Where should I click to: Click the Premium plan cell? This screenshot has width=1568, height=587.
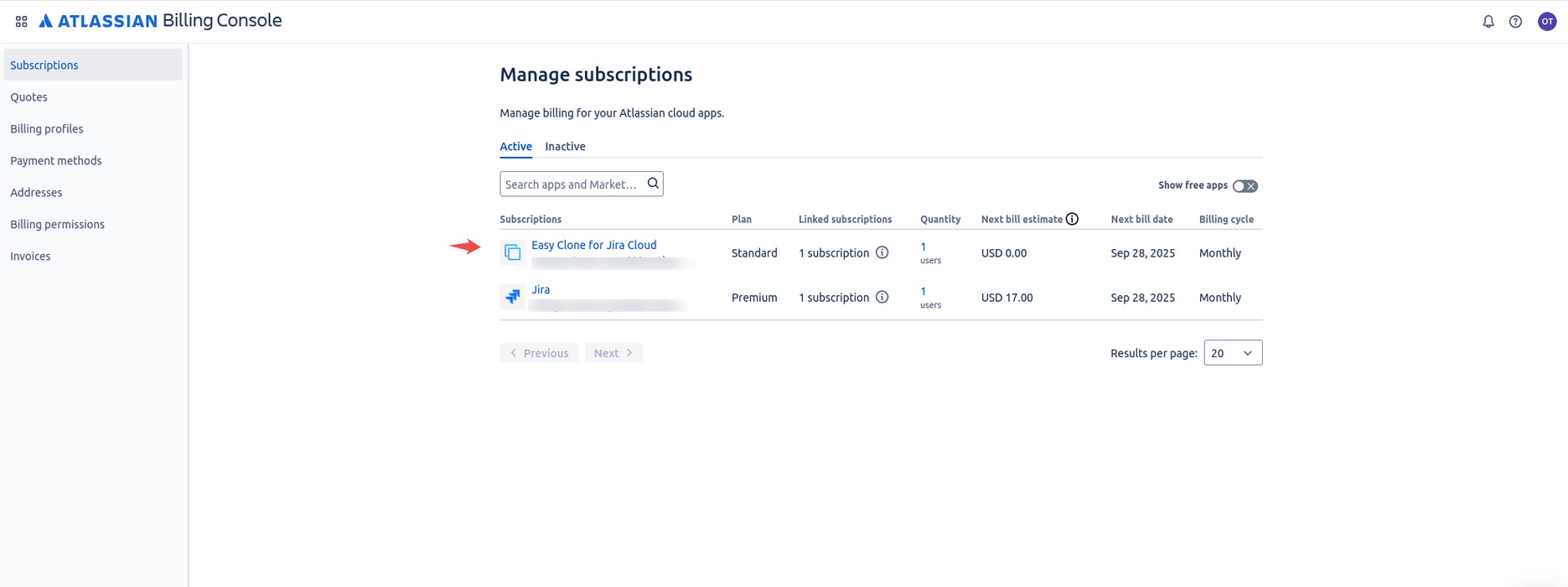(x=754, y=297)
